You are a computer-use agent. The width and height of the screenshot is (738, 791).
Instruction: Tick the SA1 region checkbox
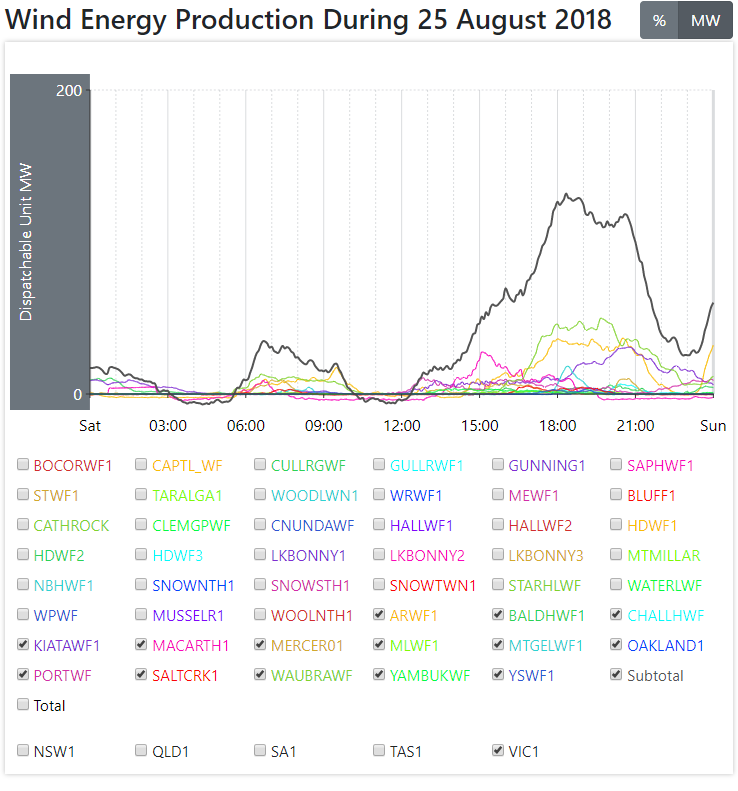click(x=261, y=750)
